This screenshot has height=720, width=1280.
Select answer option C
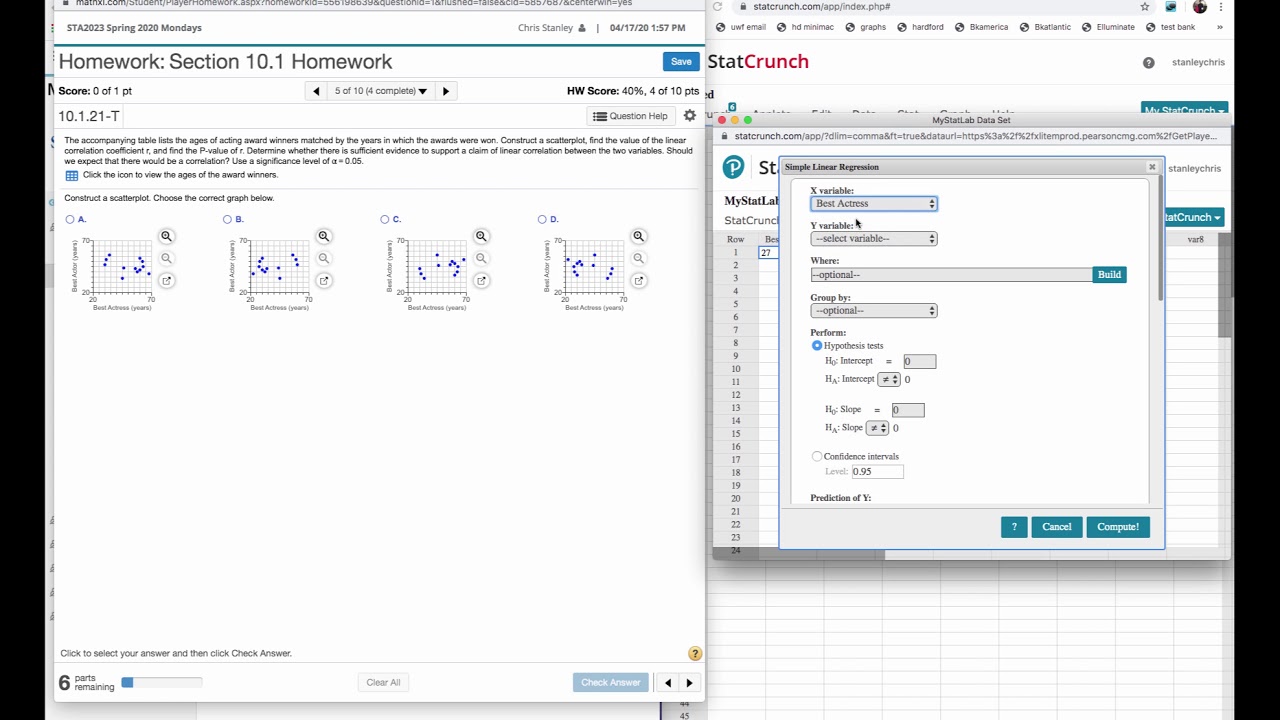(384, 219)
